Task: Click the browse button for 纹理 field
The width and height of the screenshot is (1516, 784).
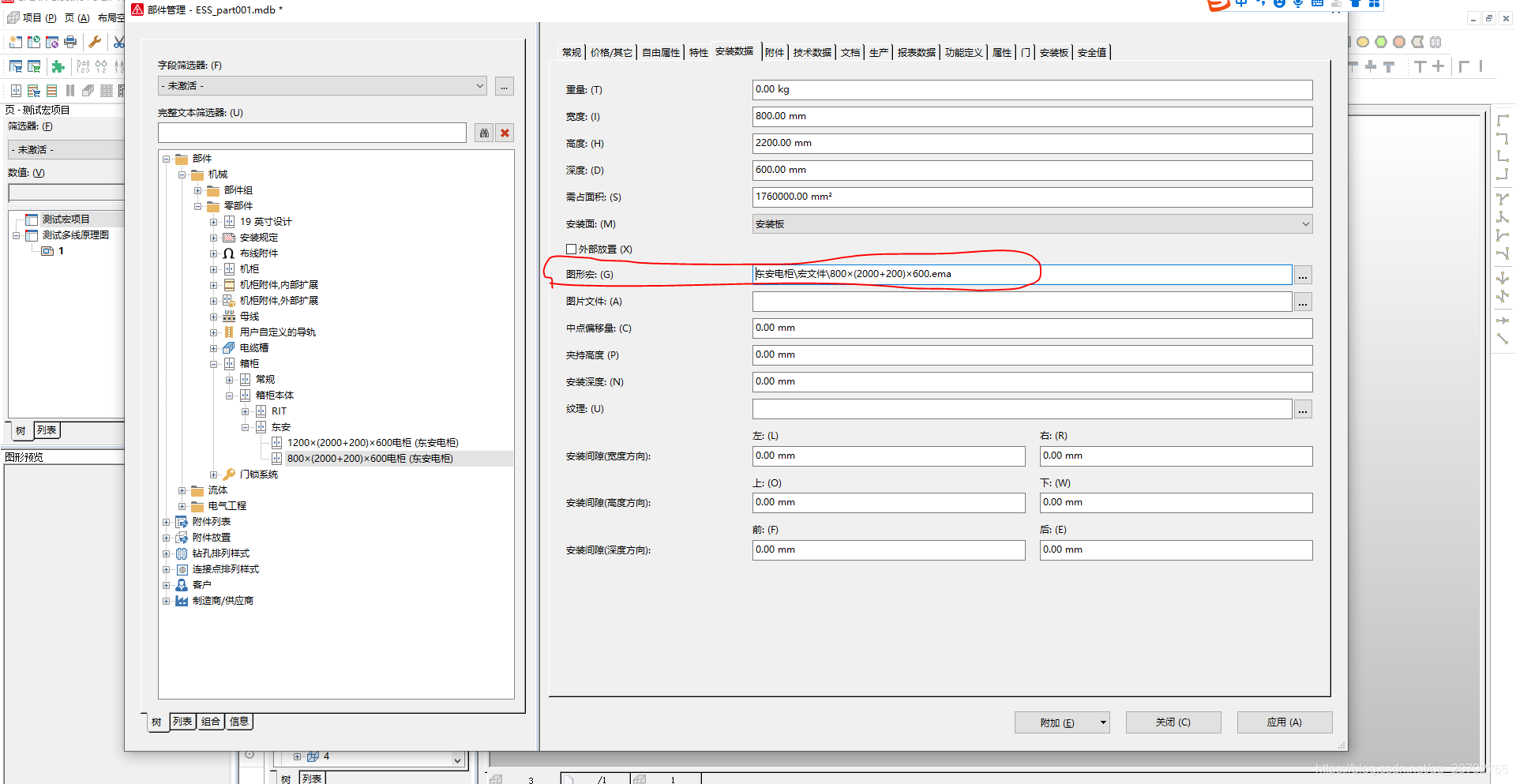Action: (x=1303, y=410)
